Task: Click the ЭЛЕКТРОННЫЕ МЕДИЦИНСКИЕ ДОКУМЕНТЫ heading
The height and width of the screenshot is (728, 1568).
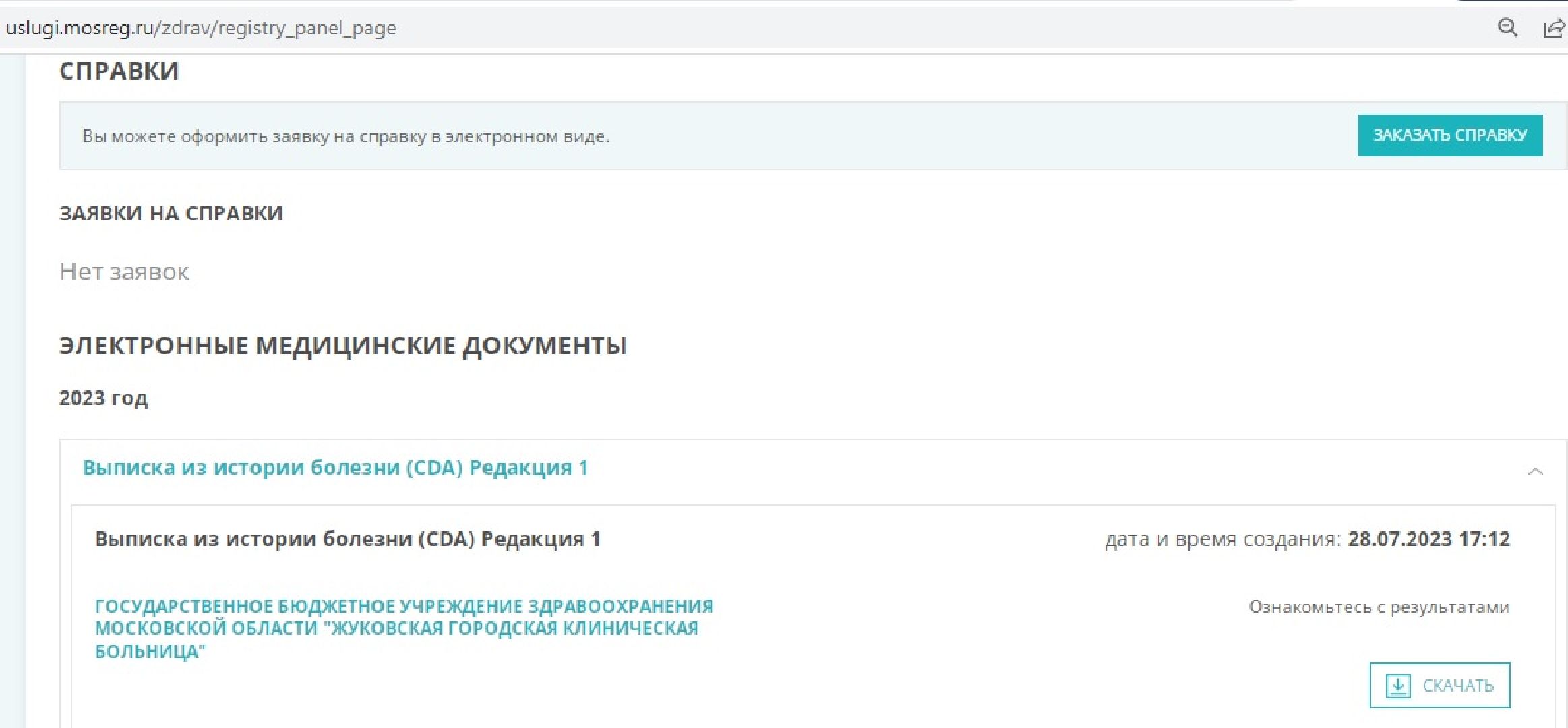Action: click(343, 345)
